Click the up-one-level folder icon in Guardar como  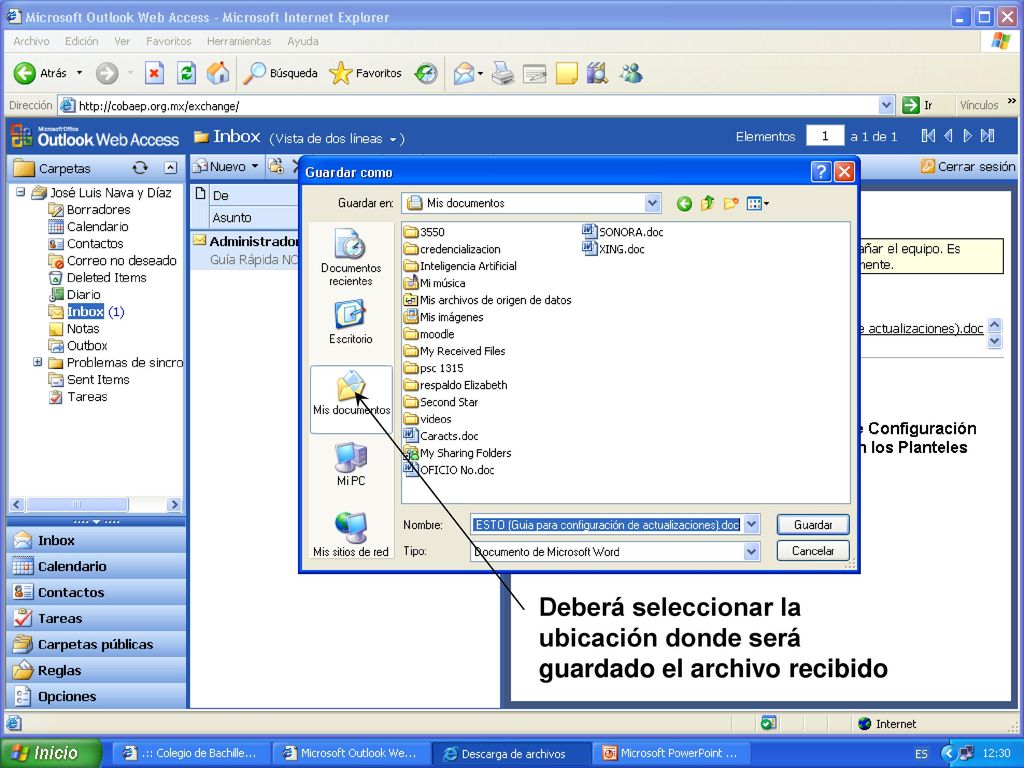(707, 204)
